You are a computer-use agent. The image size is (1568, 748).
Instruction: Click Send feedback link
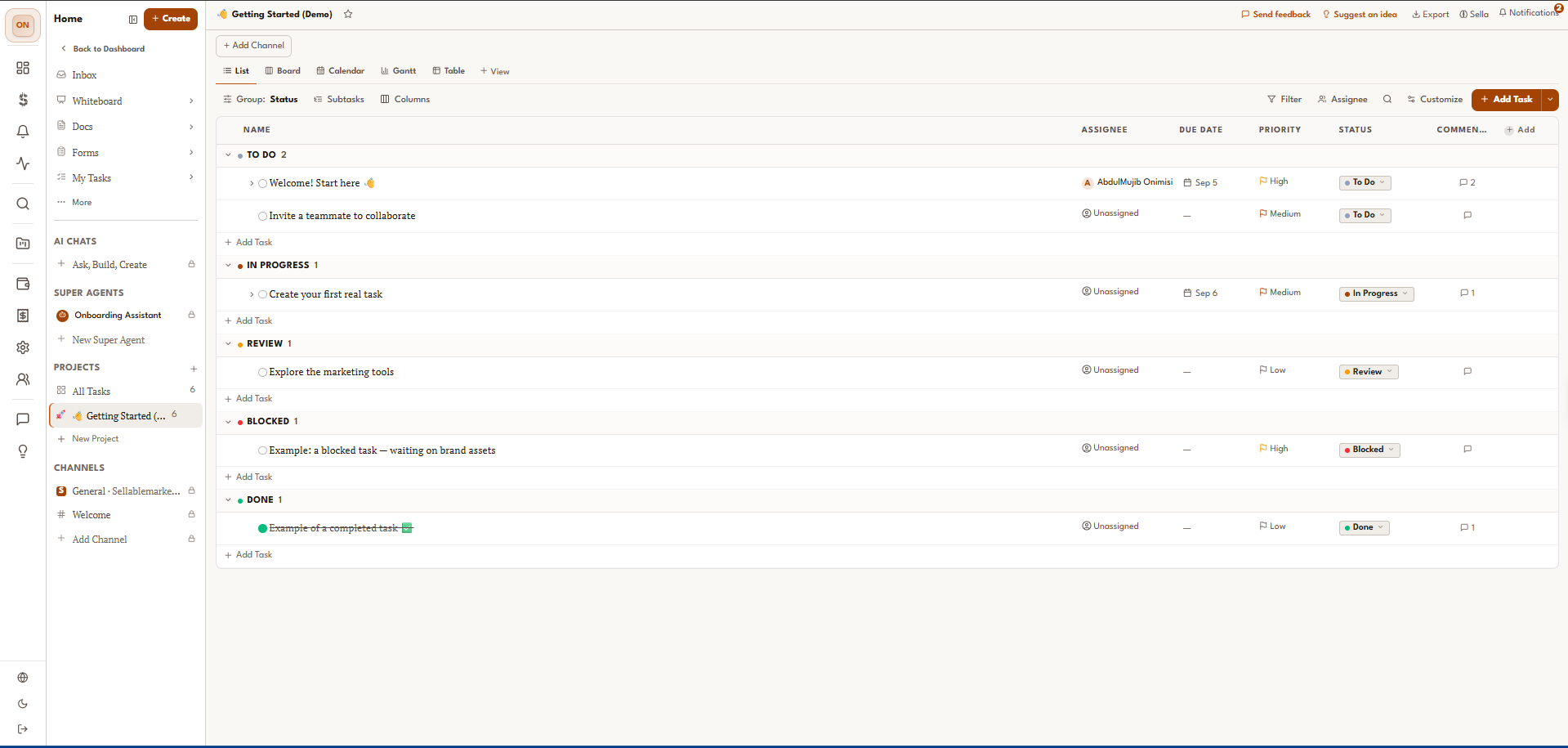[1275, 14]
